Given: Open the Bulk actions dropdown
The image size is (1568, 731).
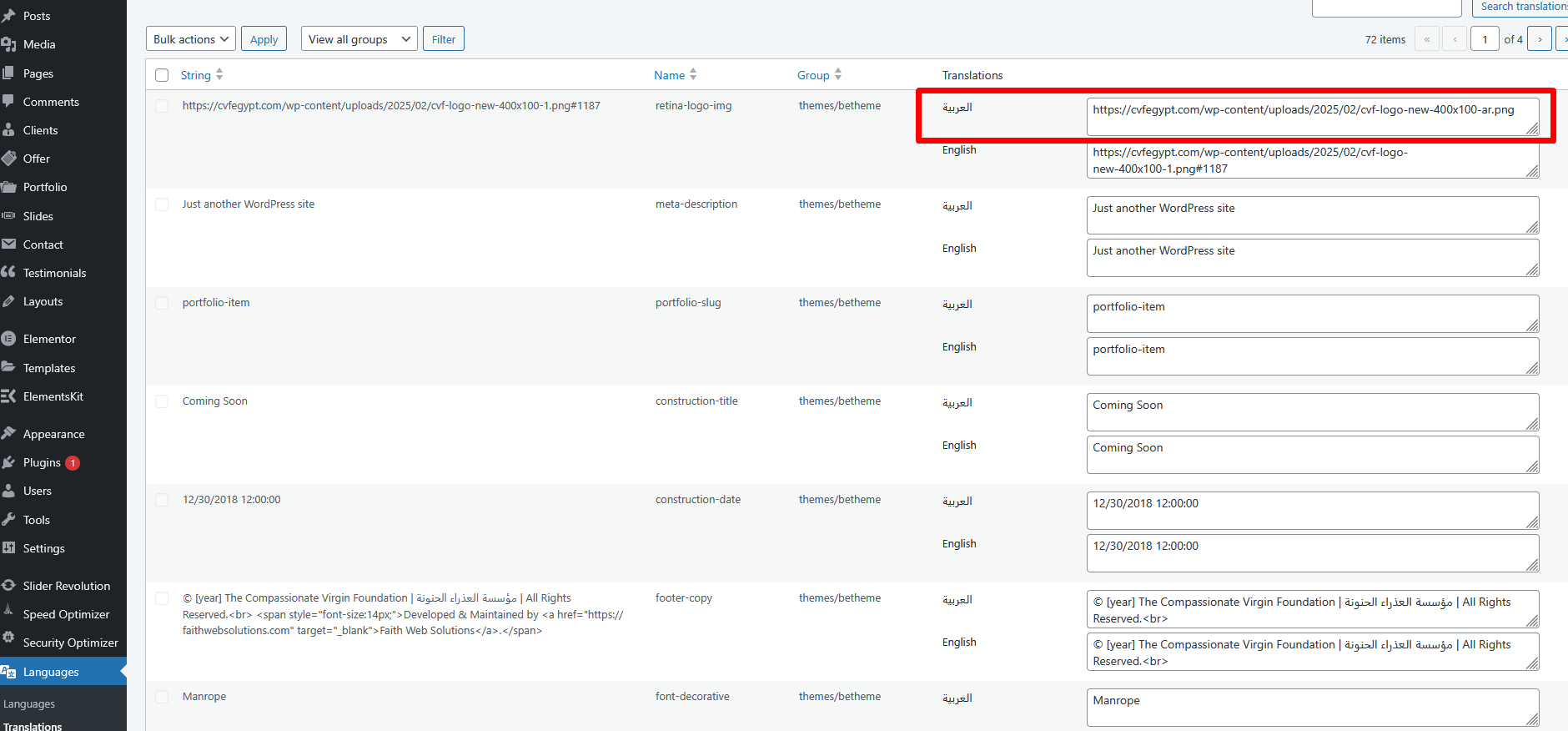Looking at the screenshot, I should tap(190, 39).
